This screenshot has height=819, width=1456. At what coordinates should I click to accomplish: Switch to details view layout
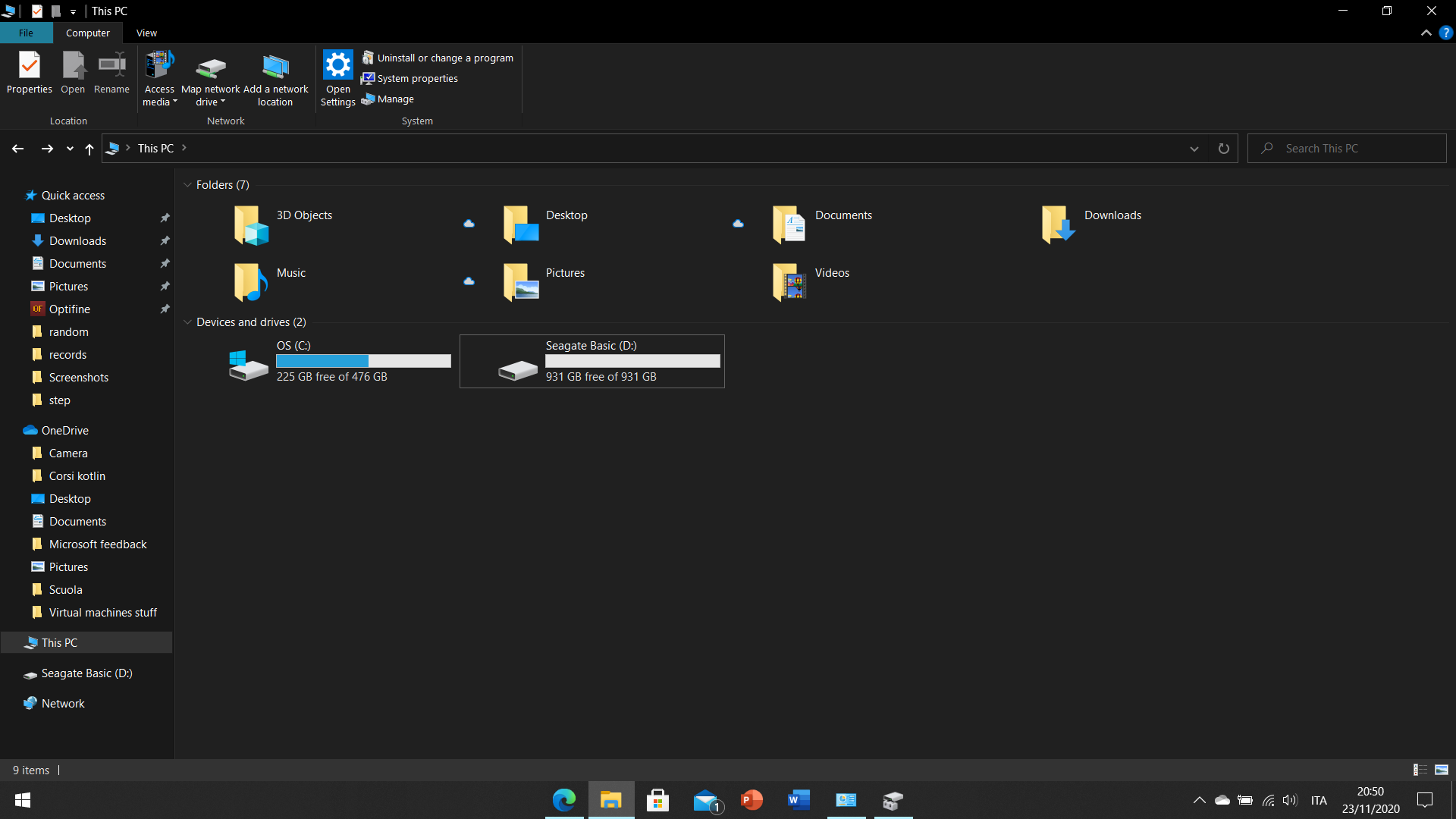coord(1420,770)
